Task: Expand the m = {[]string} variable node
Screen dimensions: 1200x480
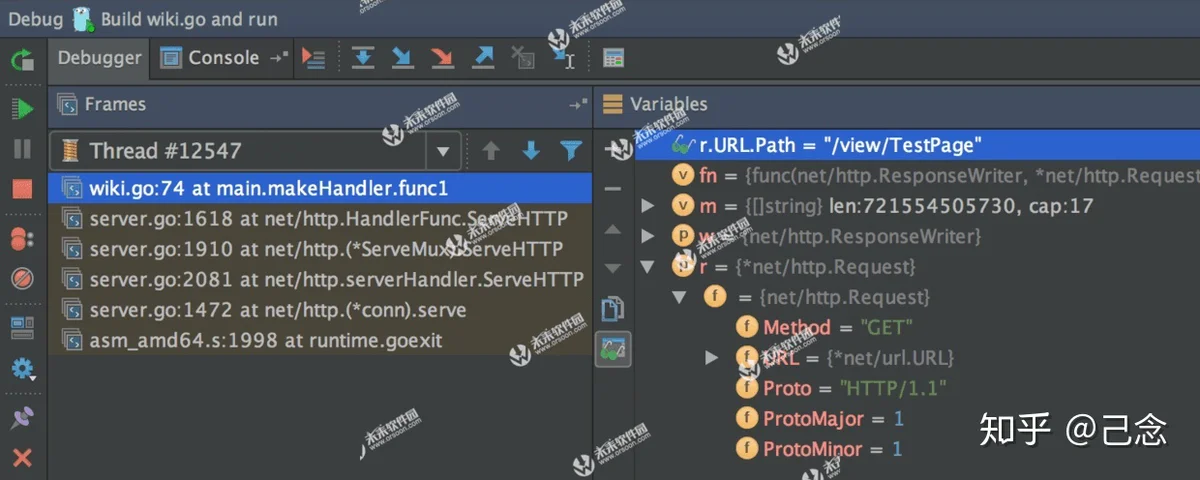Action: (647, 206)
